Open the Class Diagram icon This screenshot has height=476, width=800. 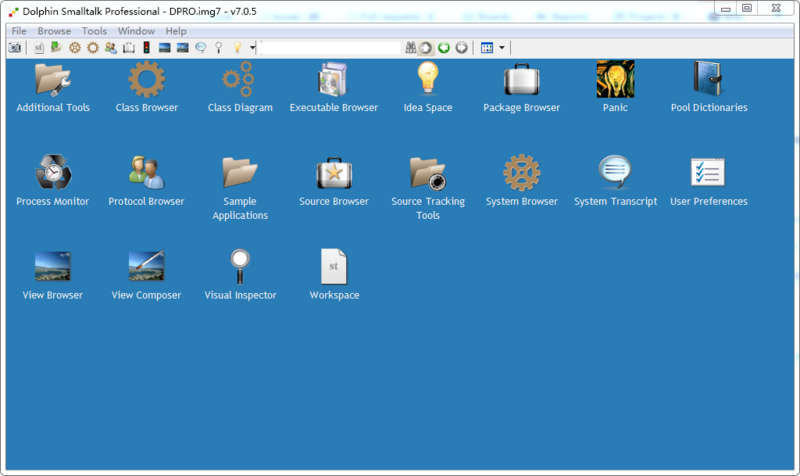click(x=239, y=80)
